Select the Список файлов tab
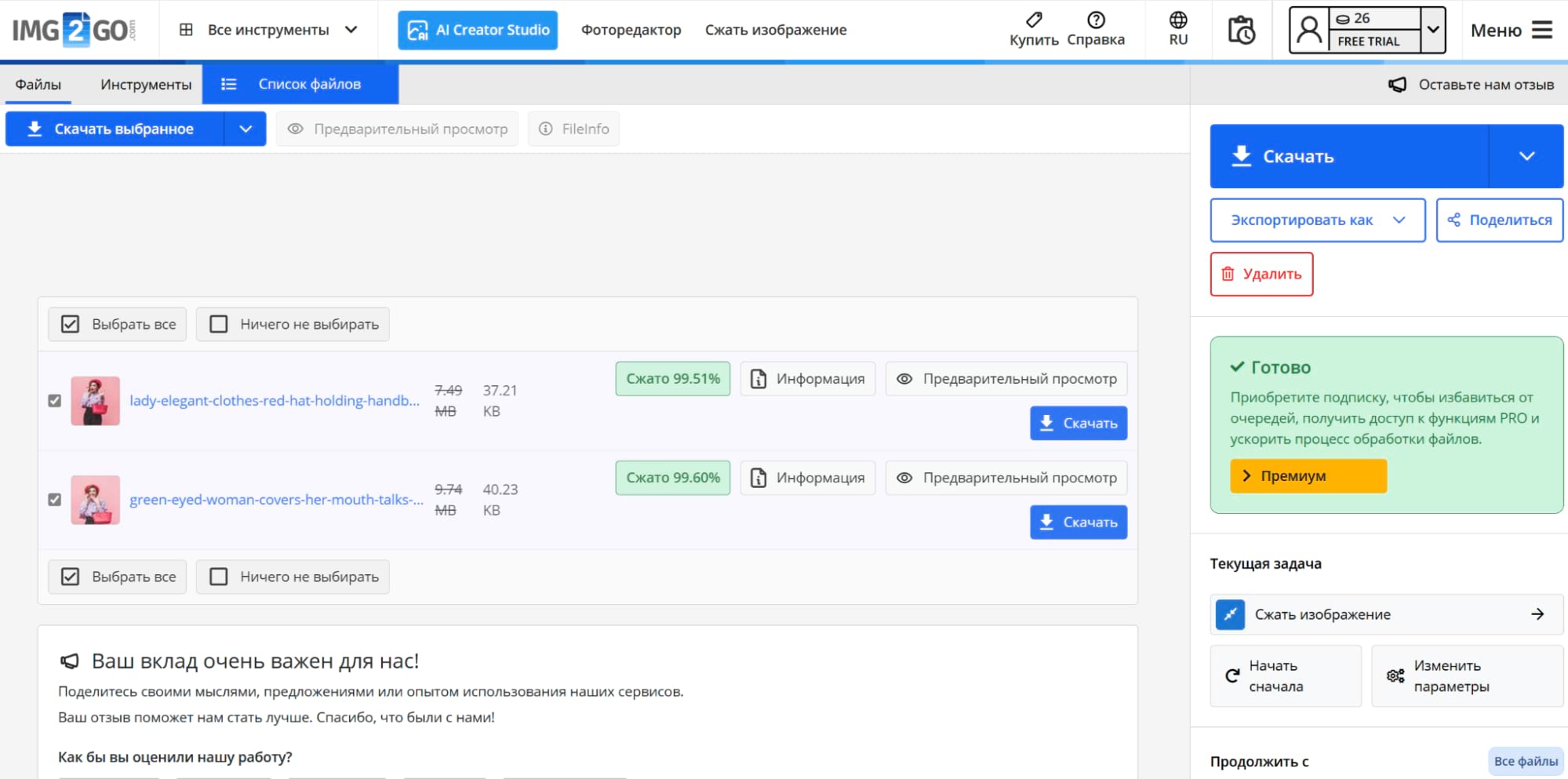This screenshot has width=1568, height=779. [x=300, y=85]
